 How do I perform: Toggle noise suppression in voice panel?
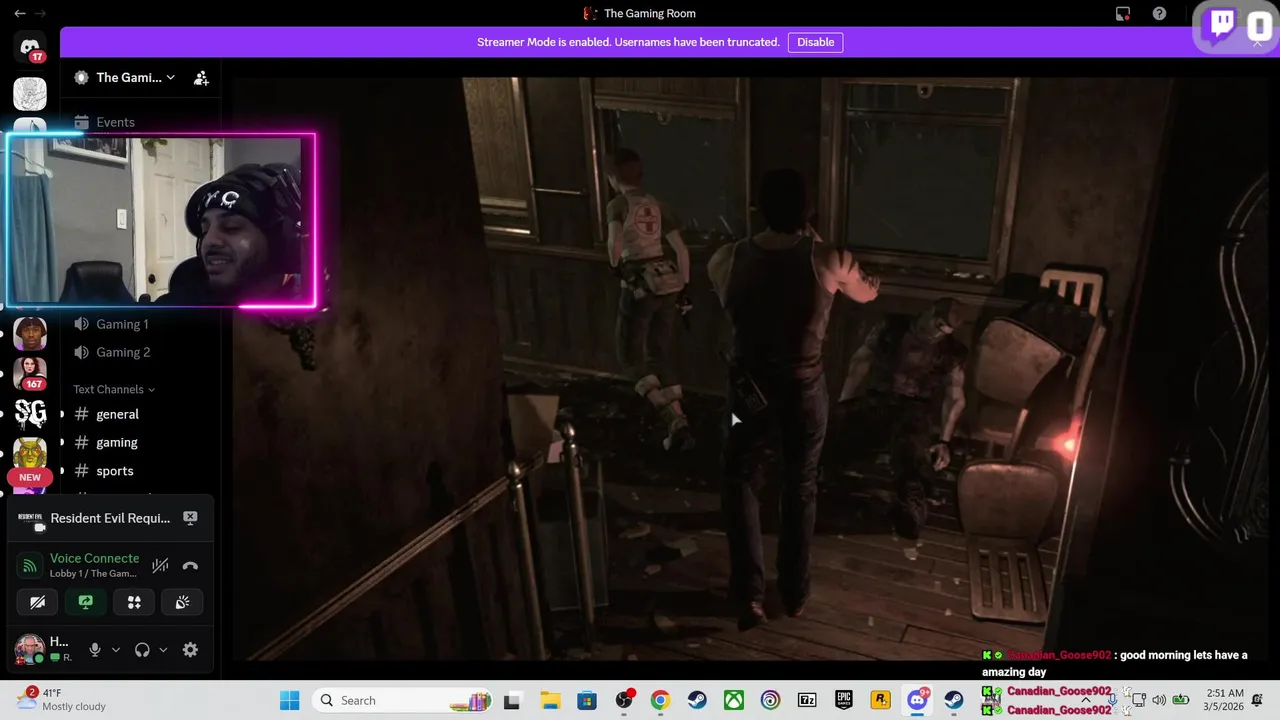(x=160, y=566)
